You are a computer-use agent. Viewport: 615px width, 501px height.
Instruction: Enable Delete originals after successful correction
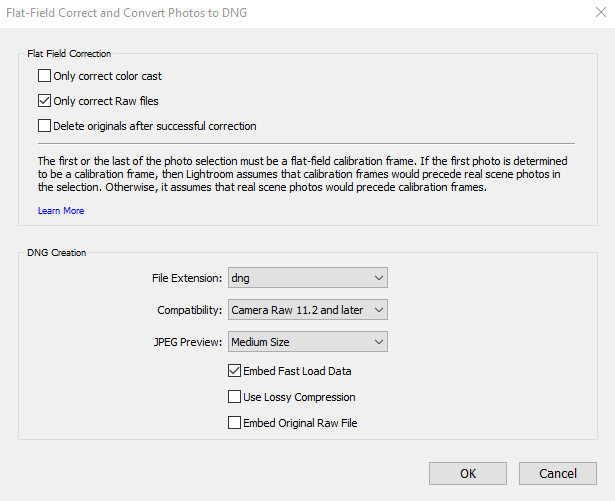(x=44, y=126)
